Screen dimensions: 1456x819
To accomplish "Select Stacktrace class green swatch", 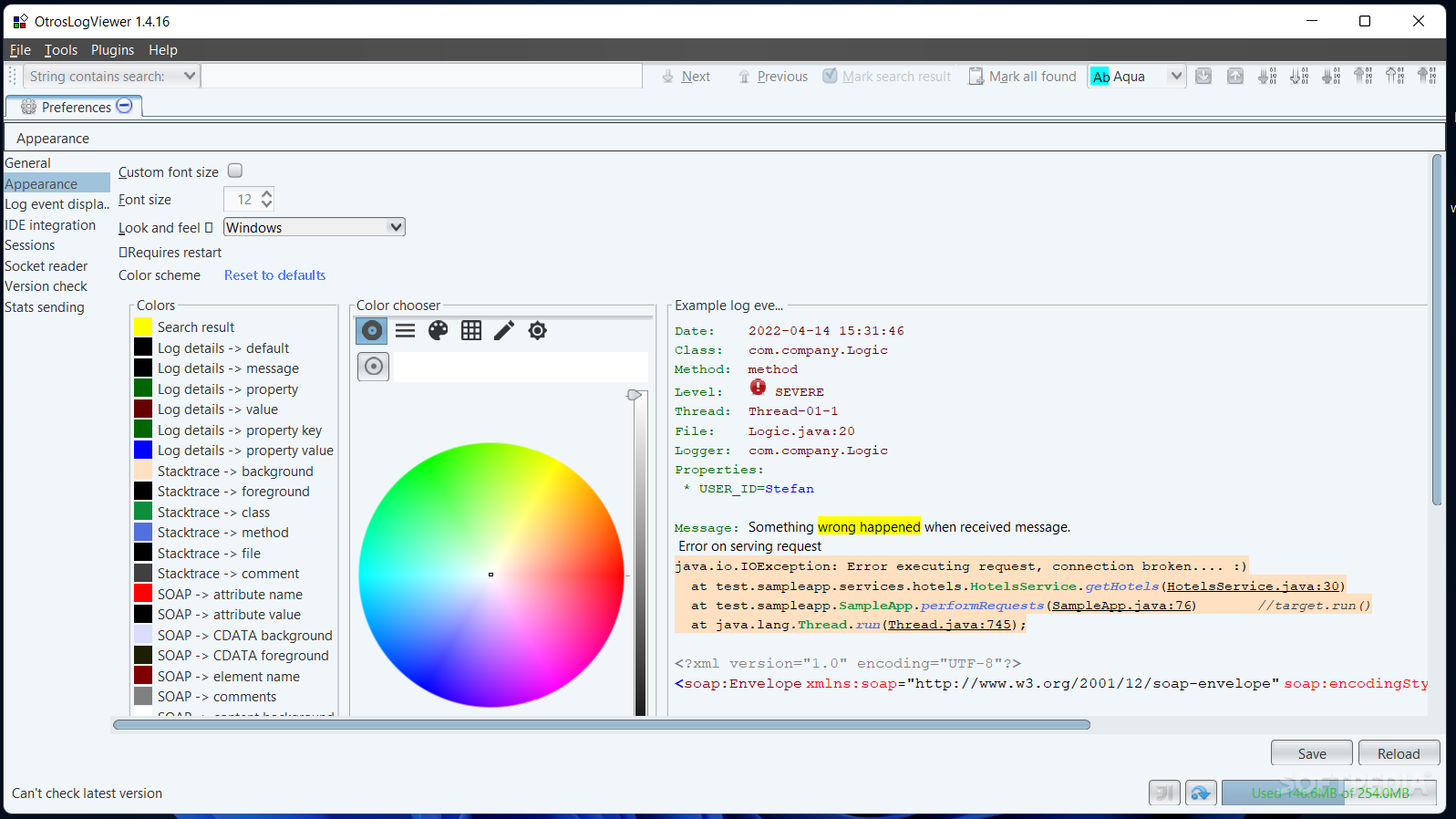I will tap(143, 512).
